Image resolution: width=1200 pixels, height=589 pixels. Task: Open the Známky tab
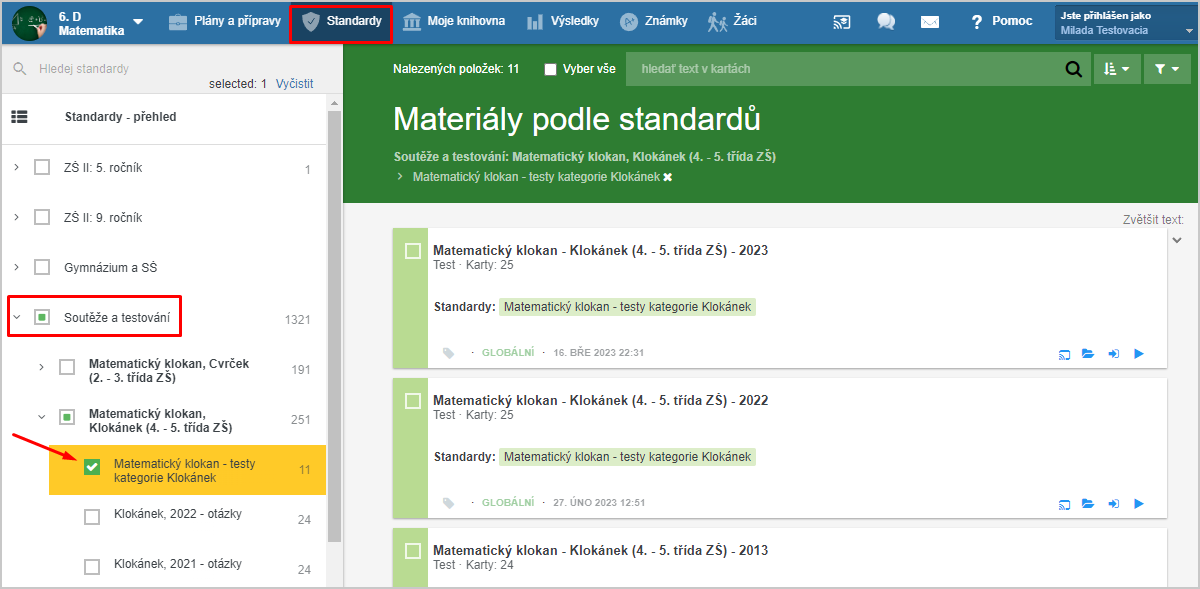(655, 21)
